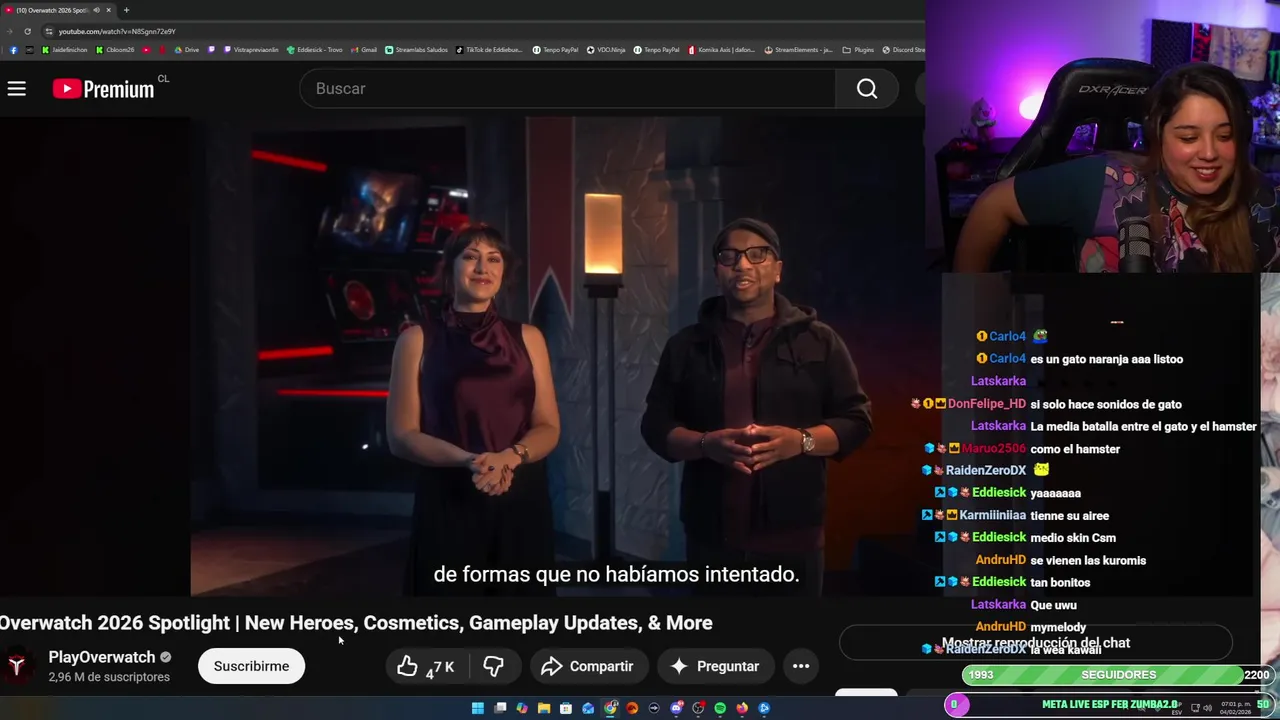The image size is (1280, 720).
Task: Reload the page with the refresh icon
Action: click(27, 31)
